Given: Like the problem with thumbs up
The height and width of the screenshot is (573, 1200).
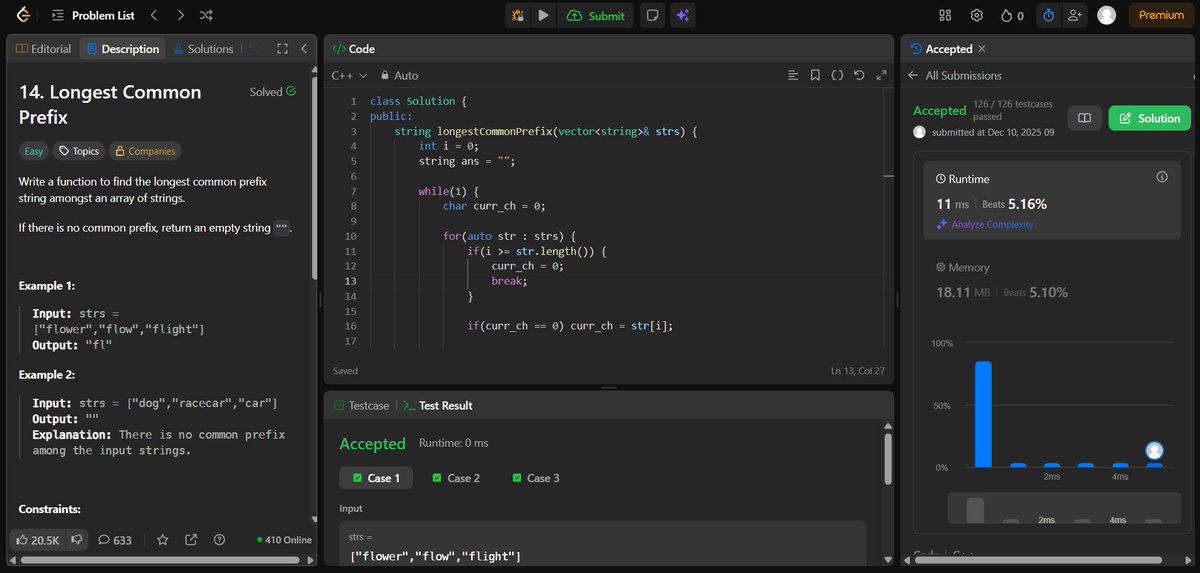Looking at the screenshot, I should [37, 540].
